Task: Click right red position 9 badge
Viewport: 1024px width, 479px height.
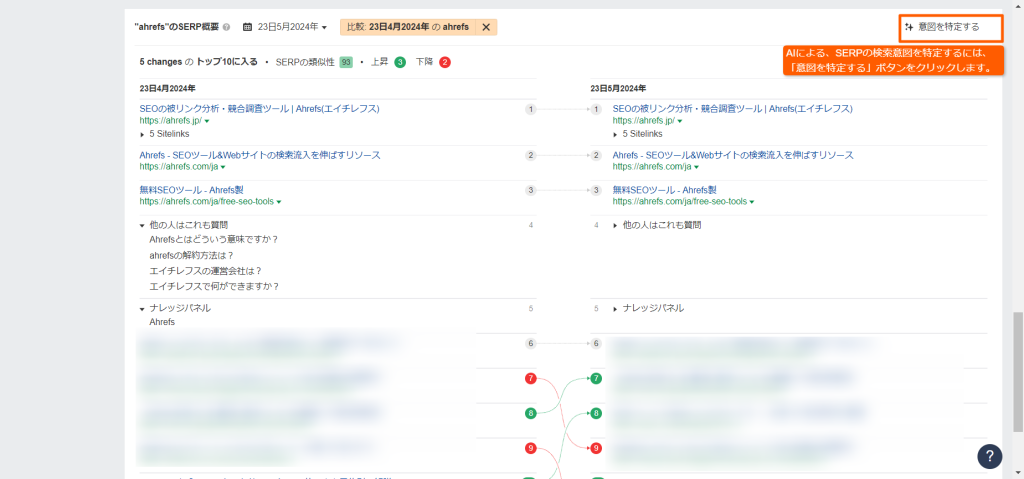Action: pyautogui.click(x=596, y=448)
